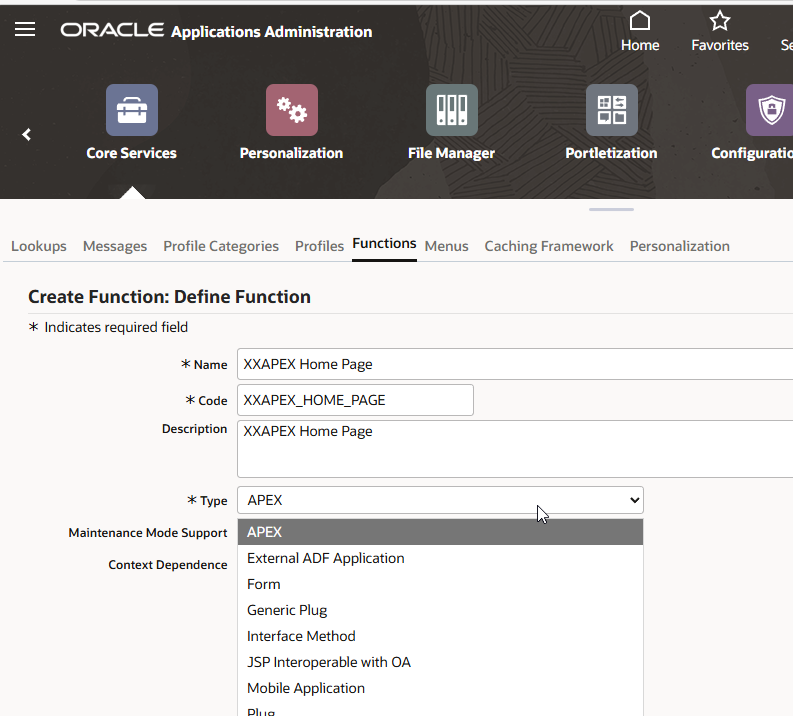Collapse the Type dropdown

click(440, 500)
